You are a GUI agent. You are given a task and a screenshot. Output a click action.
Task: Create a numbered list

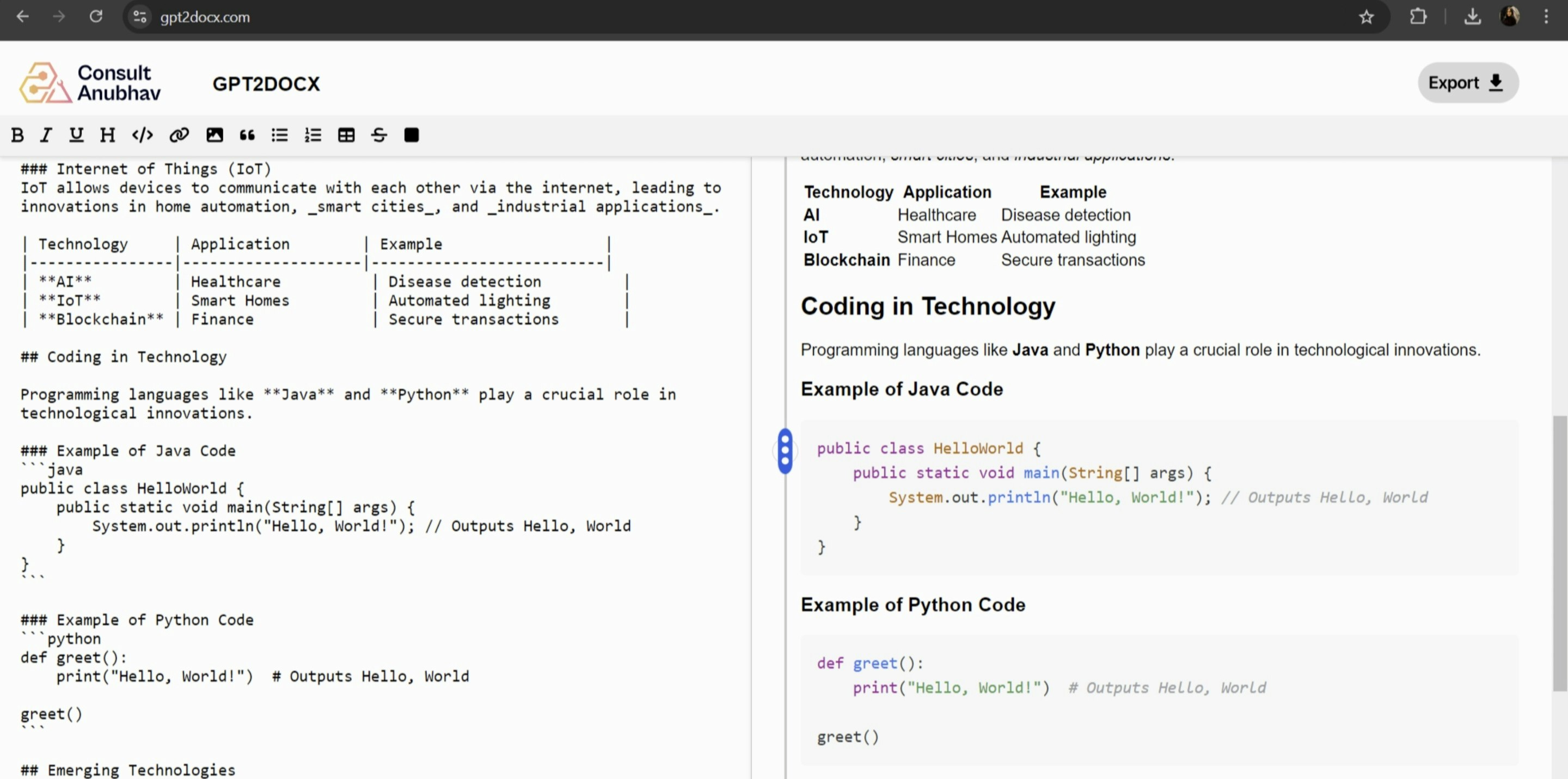point(313,135)
